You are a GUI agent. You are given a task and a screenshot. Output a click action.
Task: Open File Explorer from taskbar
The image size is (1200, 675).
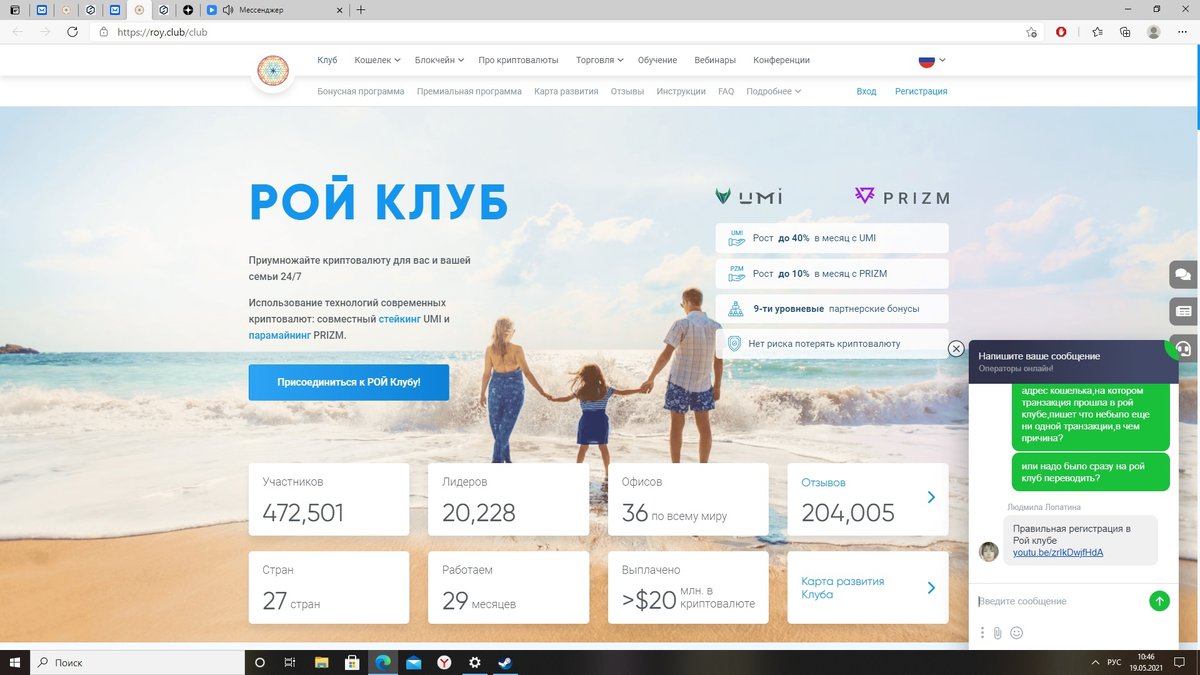point(321,662)
